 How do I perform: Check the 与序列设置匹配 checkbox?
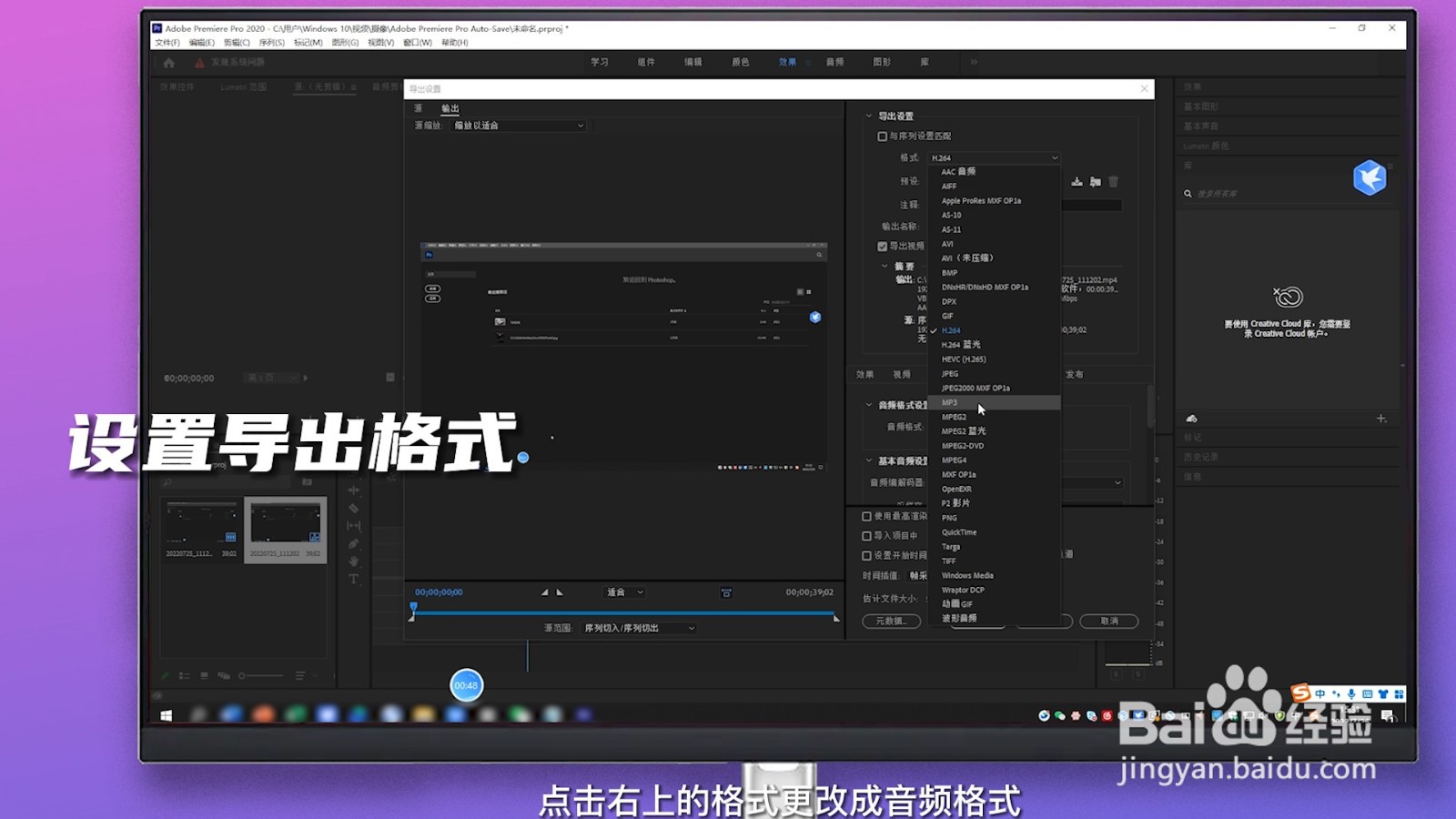(881, 136)
